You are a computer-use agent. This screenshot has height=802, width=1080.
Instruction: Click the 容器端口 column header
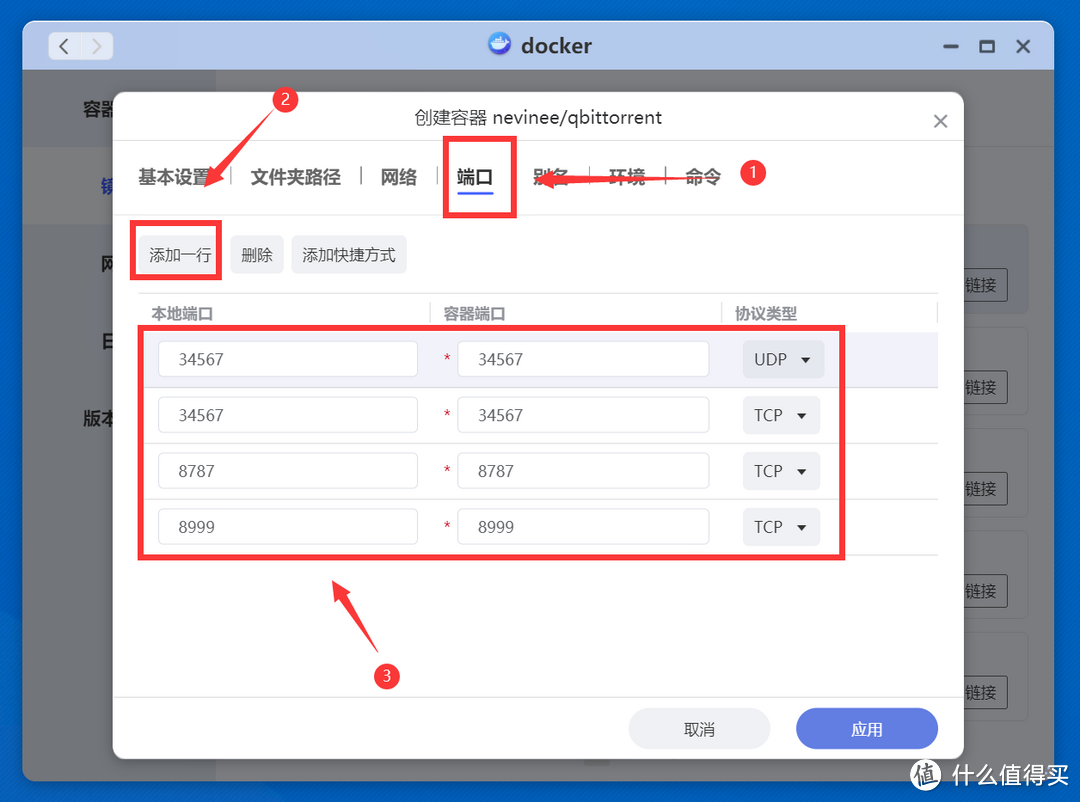(x=474, y=313)
